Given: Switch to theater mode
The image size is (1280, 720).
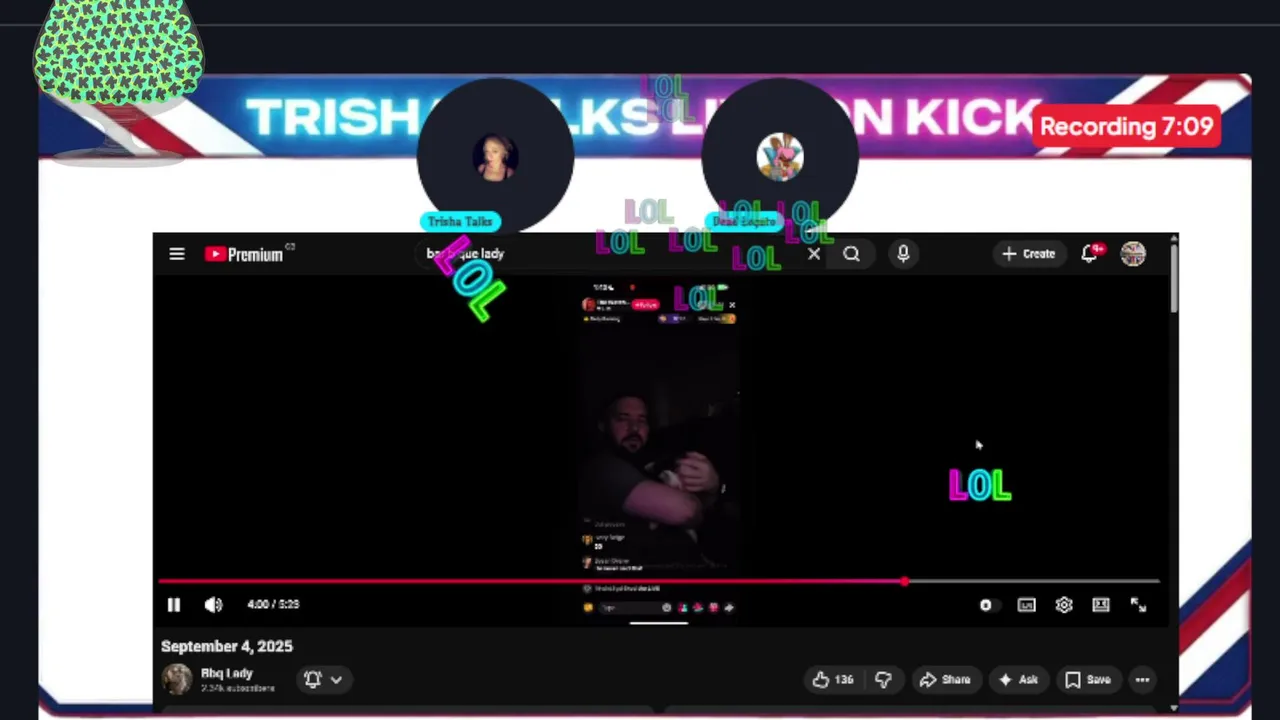Looking at the screenshot, I should 1101,605.
